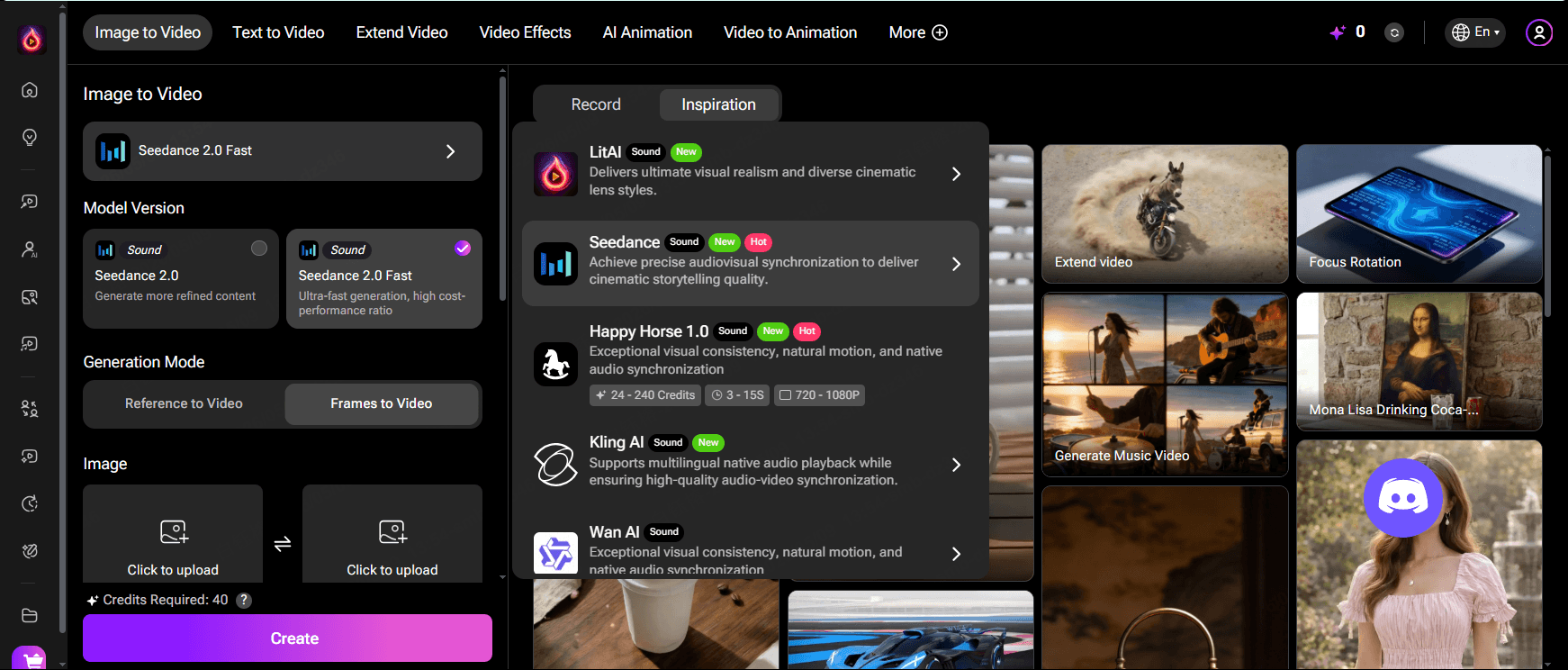Click the left panel vertical scrollbar

[x=502, y=189]
